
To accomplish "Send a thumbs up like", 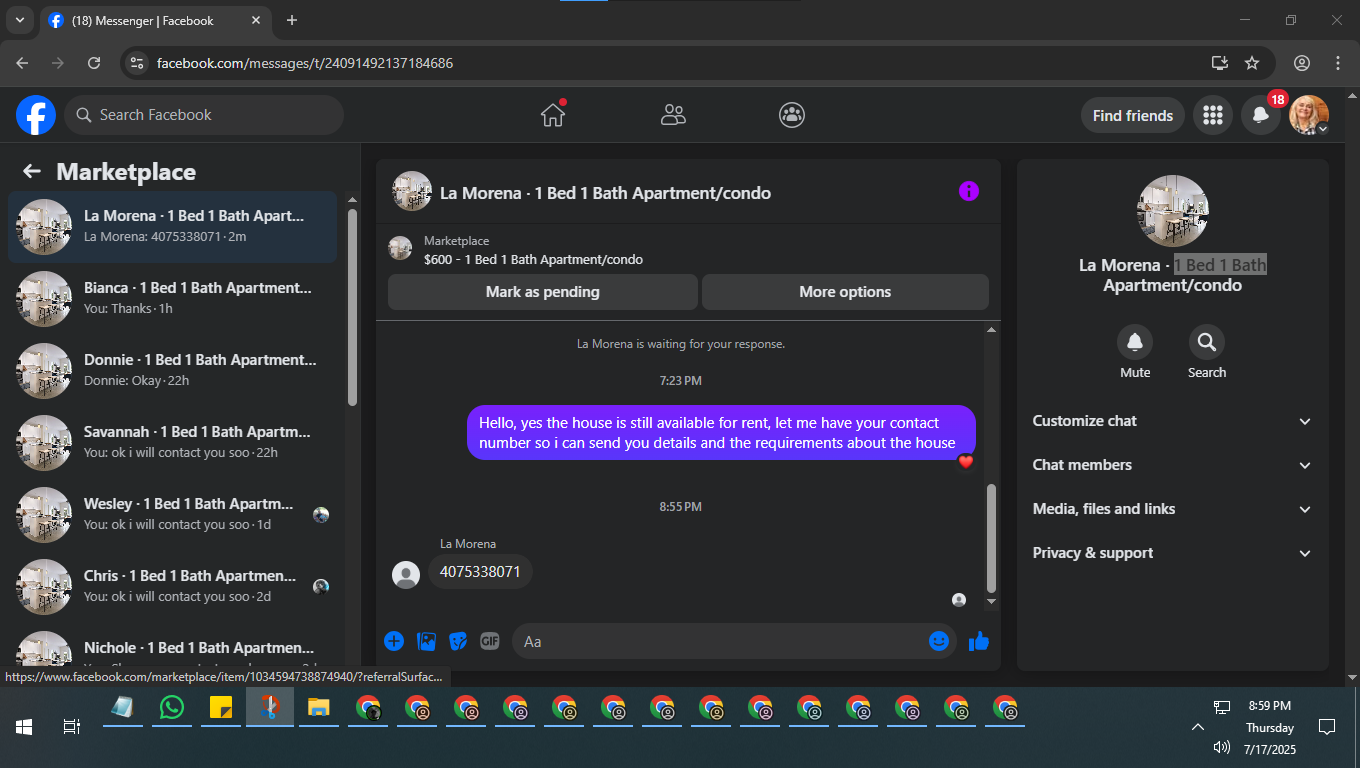I will 979,641.
